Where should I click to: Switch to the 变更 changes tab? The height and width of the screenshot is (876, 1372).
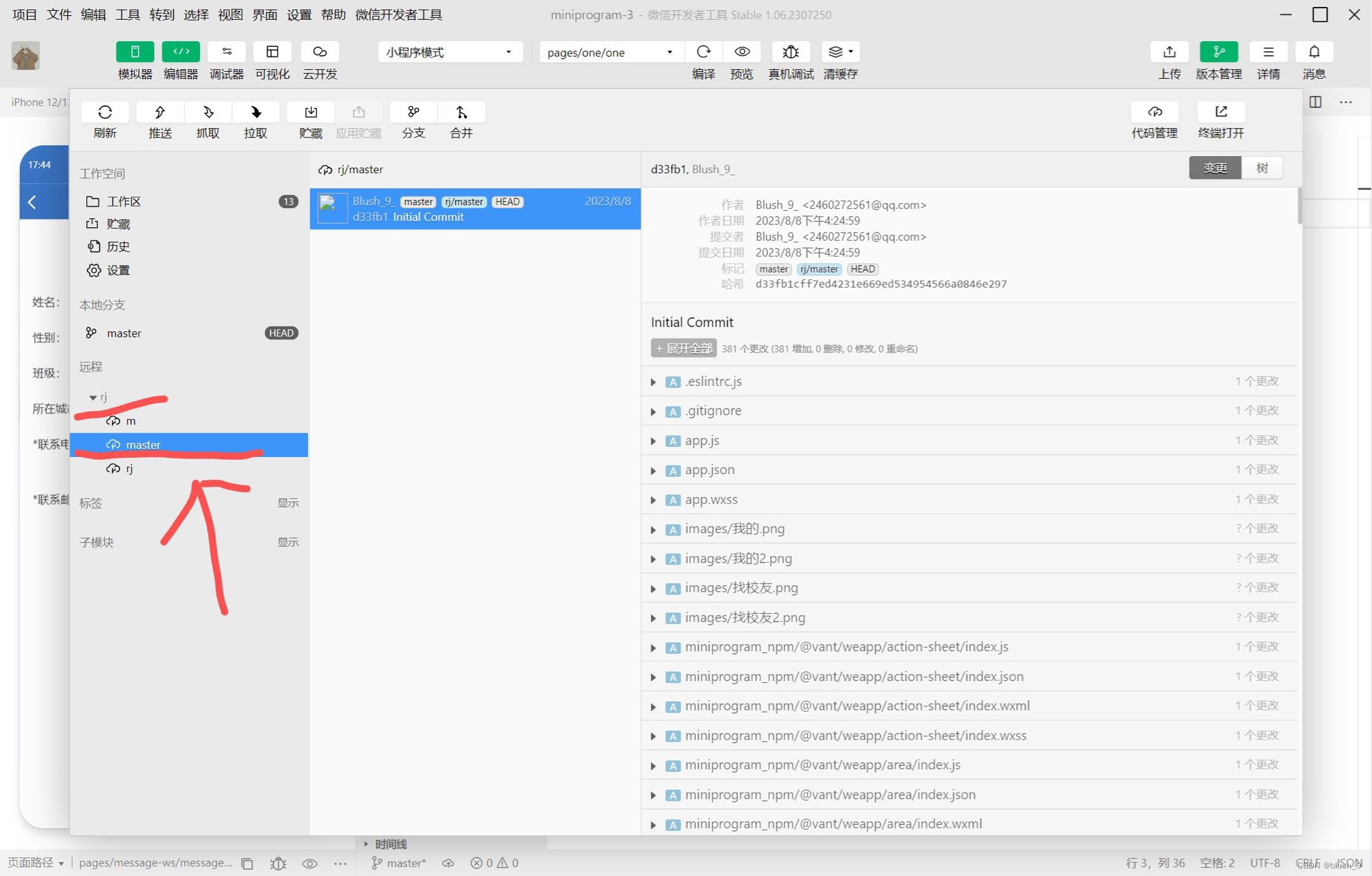tap(1215, 168)
